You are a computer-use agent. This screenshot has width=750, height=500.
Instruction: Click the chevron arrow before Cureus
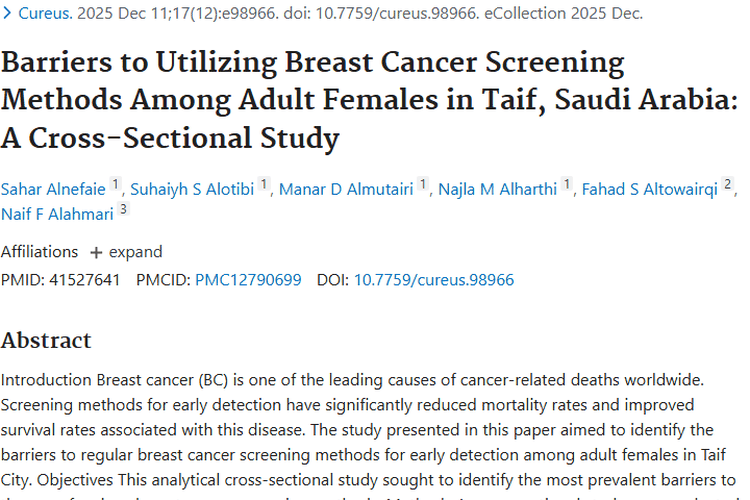(x=9, y=14)
